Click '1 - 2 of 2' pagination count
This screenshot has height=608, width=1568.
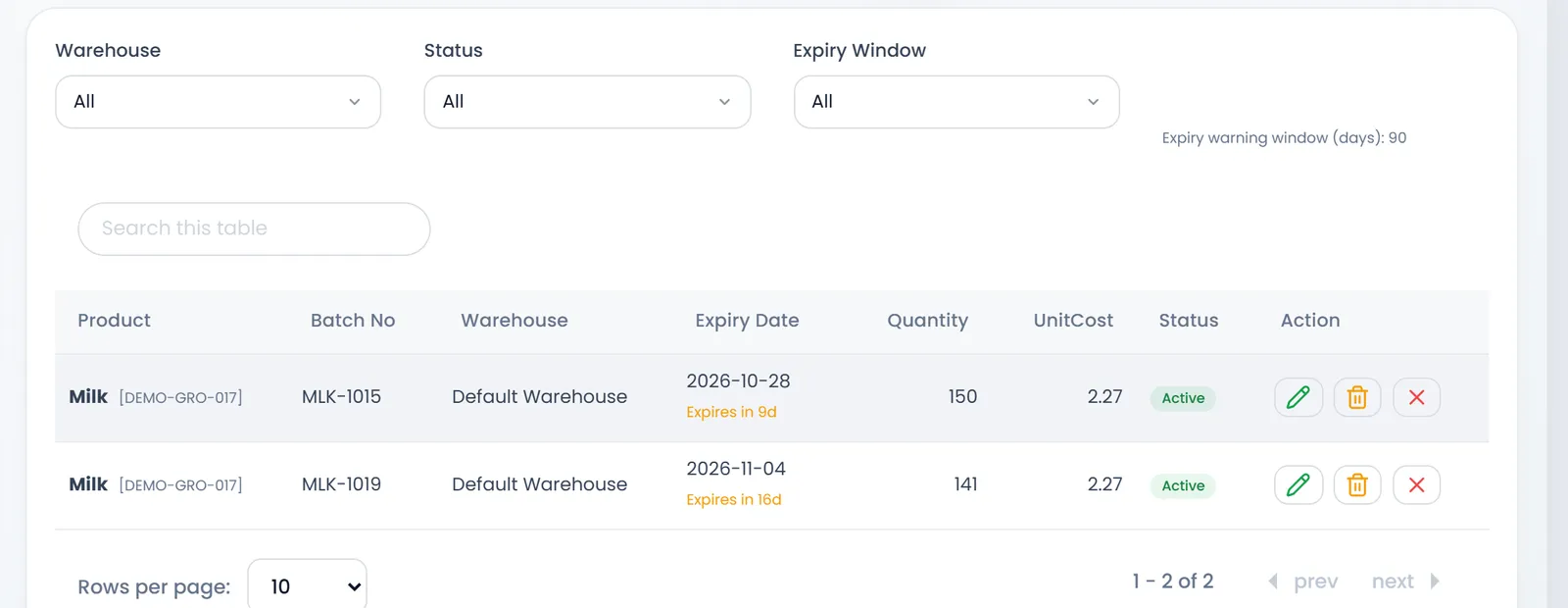(x=1173, y=582)
